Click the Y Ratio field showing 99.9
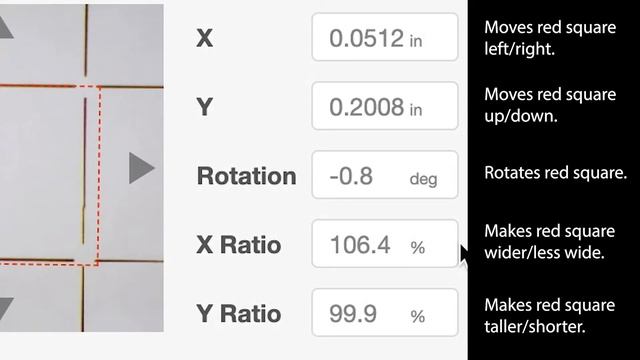 pos(384,313)
